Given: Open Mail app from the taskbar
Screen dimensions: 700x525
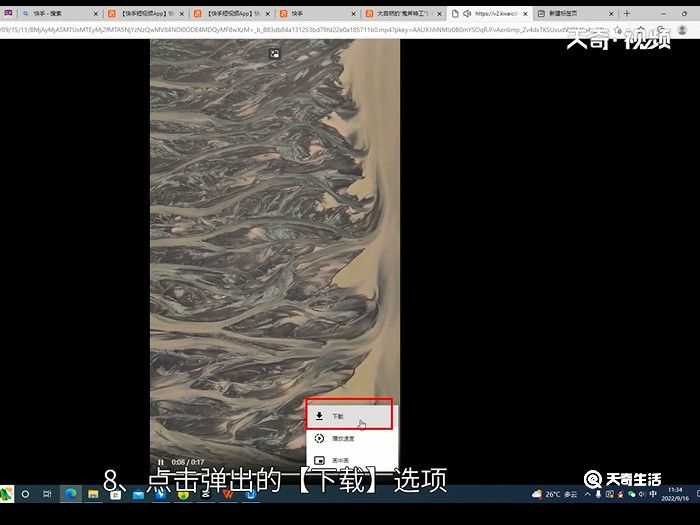Looking at the screenshot, I should tap(138, 494).
